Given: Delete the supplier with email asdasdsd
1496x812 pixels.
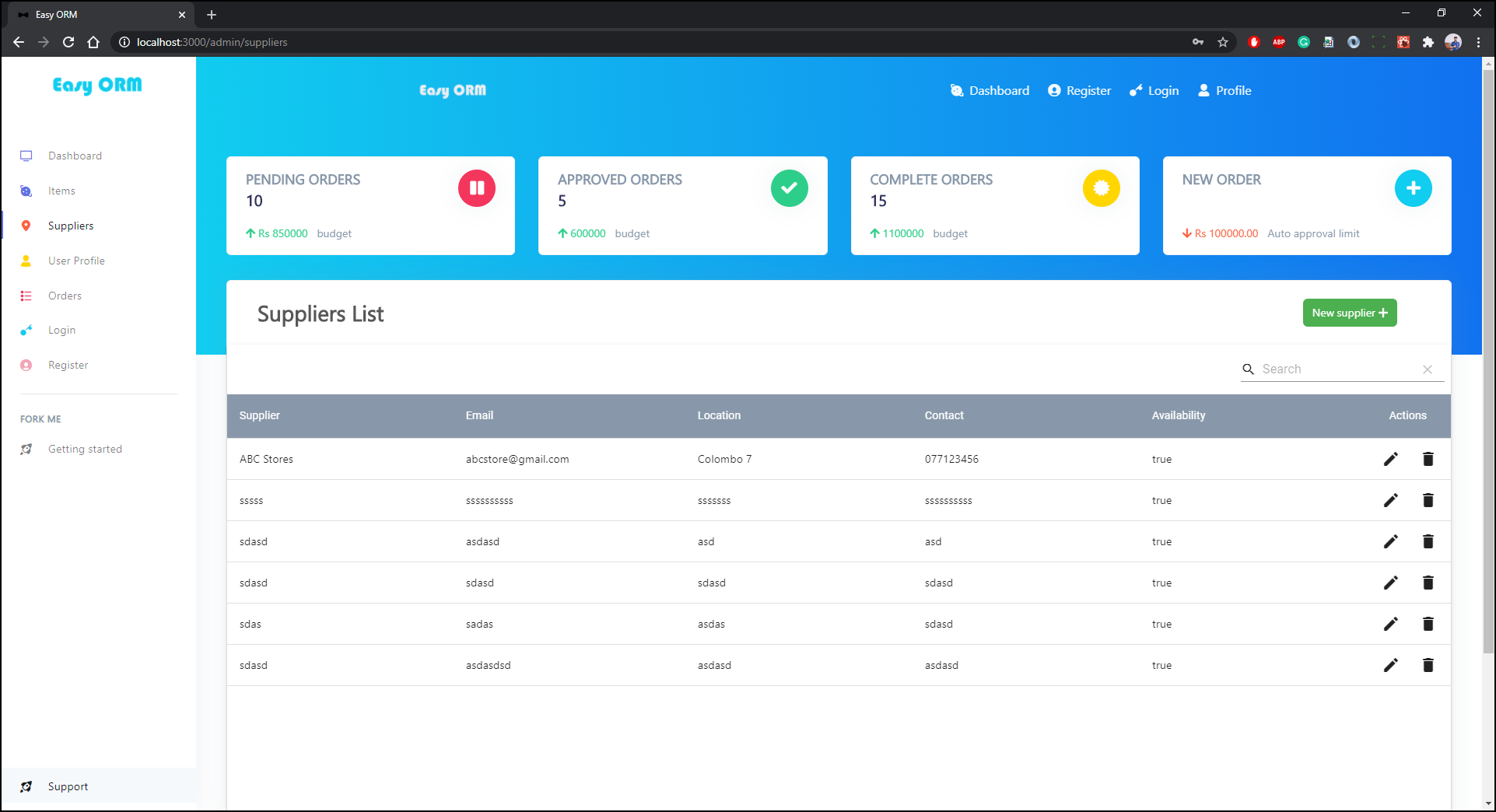Looking at the screenshot, I should (1428, 665).
